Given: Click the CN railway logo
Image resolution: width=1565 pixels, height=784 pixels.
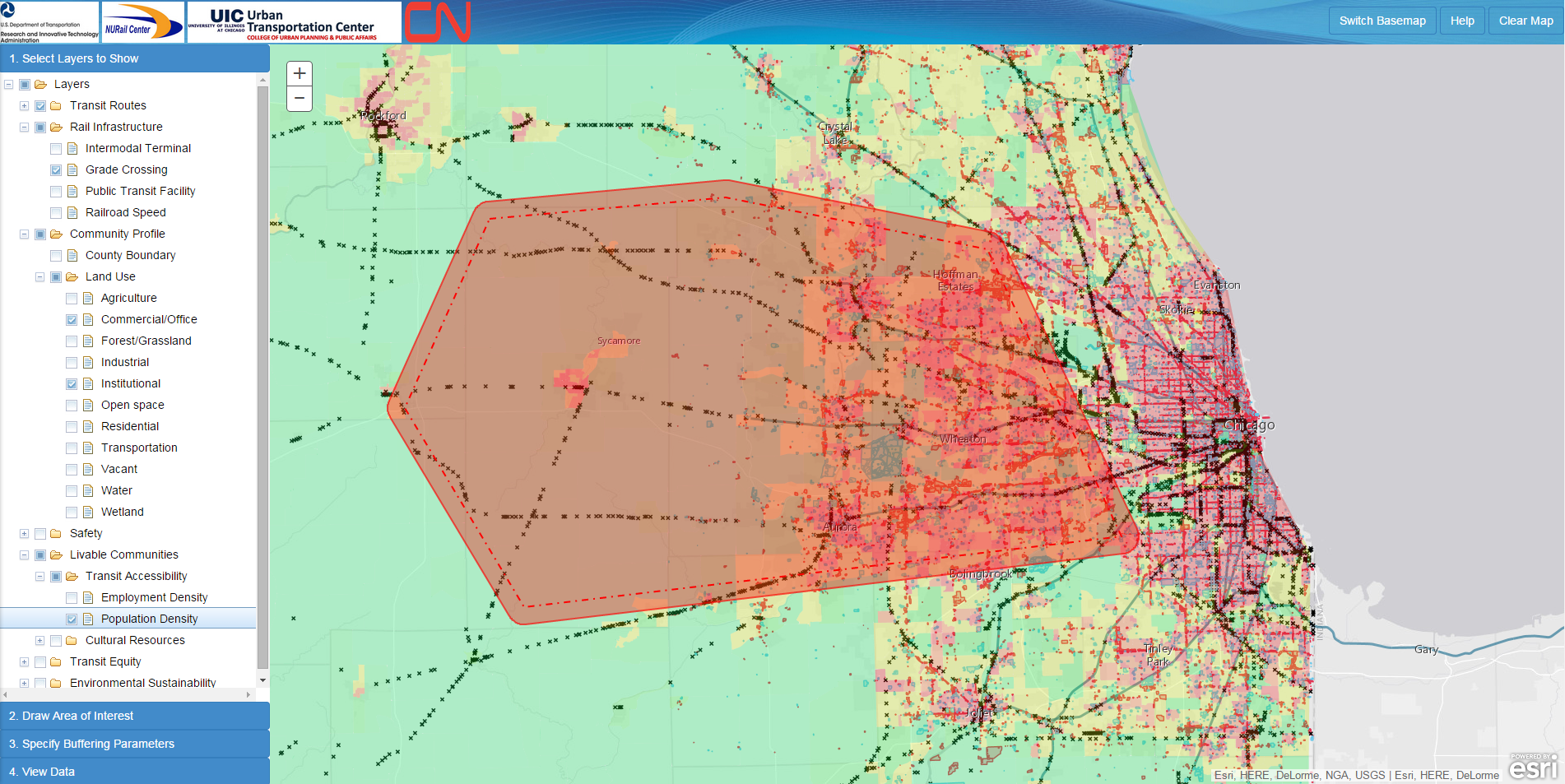Looking at the screenshot, I should click(437, 22).
